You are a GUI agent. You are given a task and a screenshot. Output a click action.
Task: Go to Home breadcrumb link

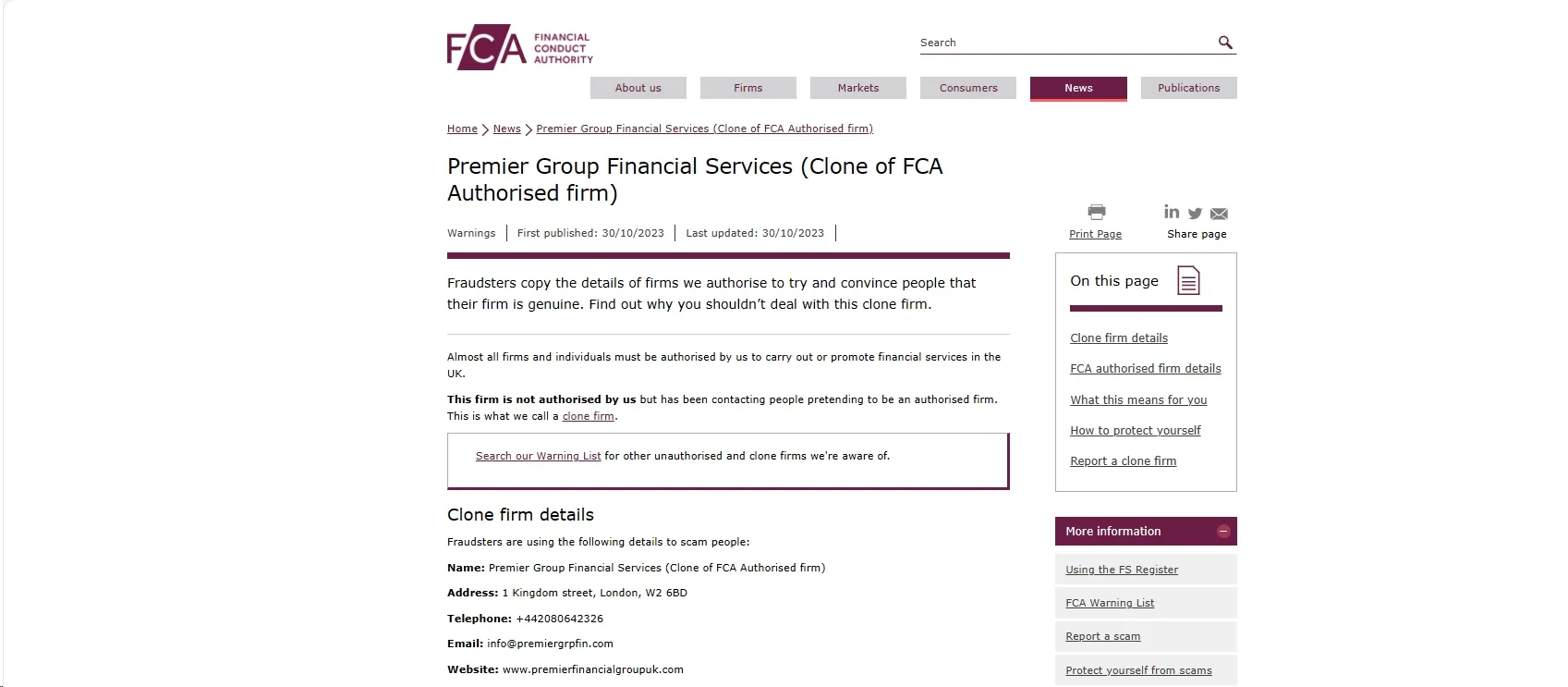[462, 129]
